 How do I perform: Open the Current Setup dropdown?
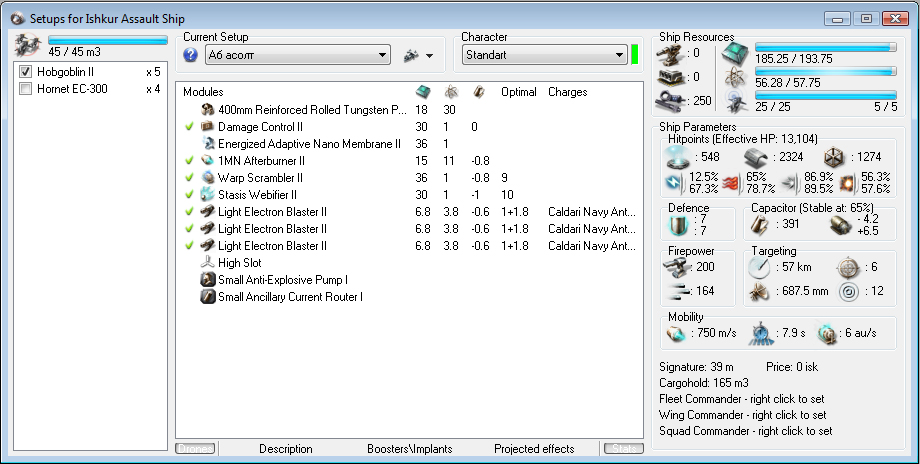pos(298,55)
